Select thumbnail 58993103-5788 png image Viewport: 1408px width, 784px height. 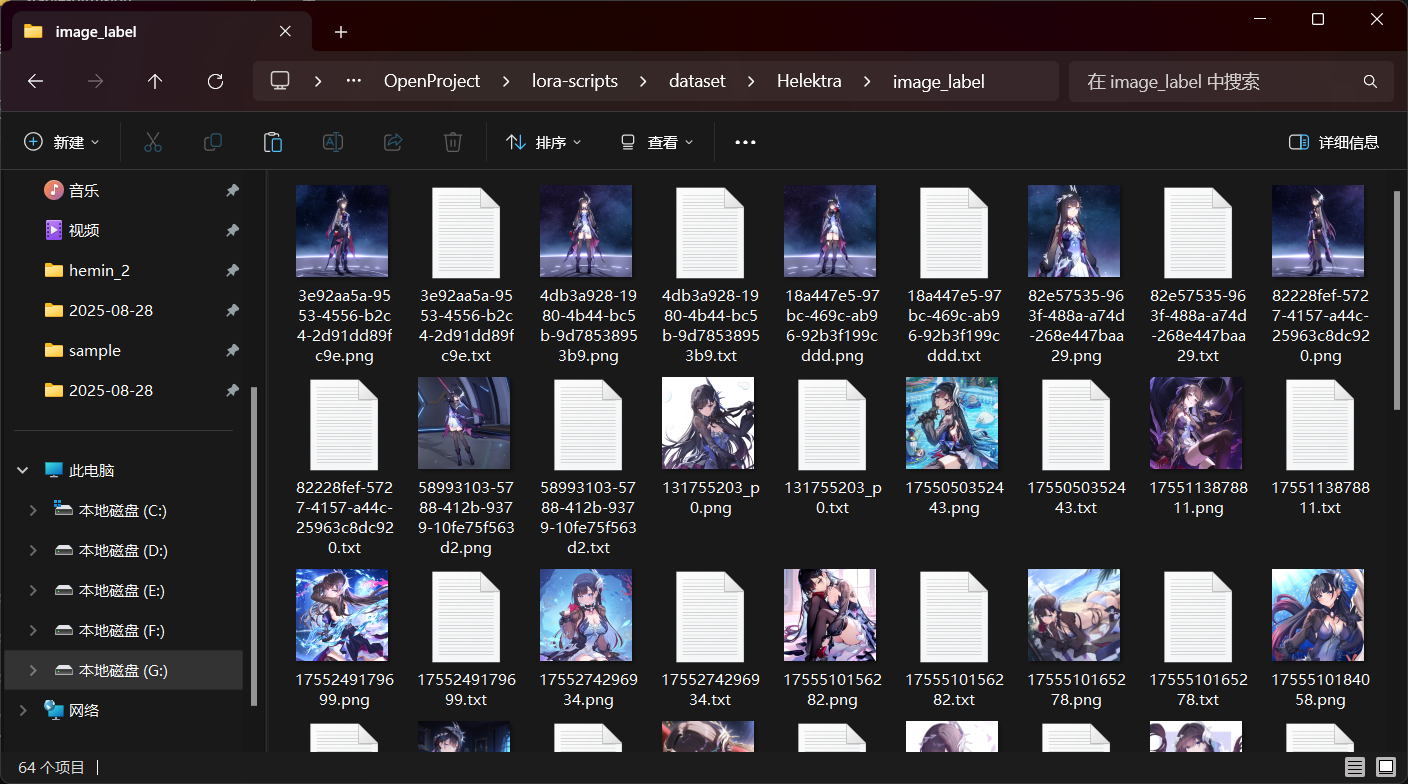[x=464, y=423]
